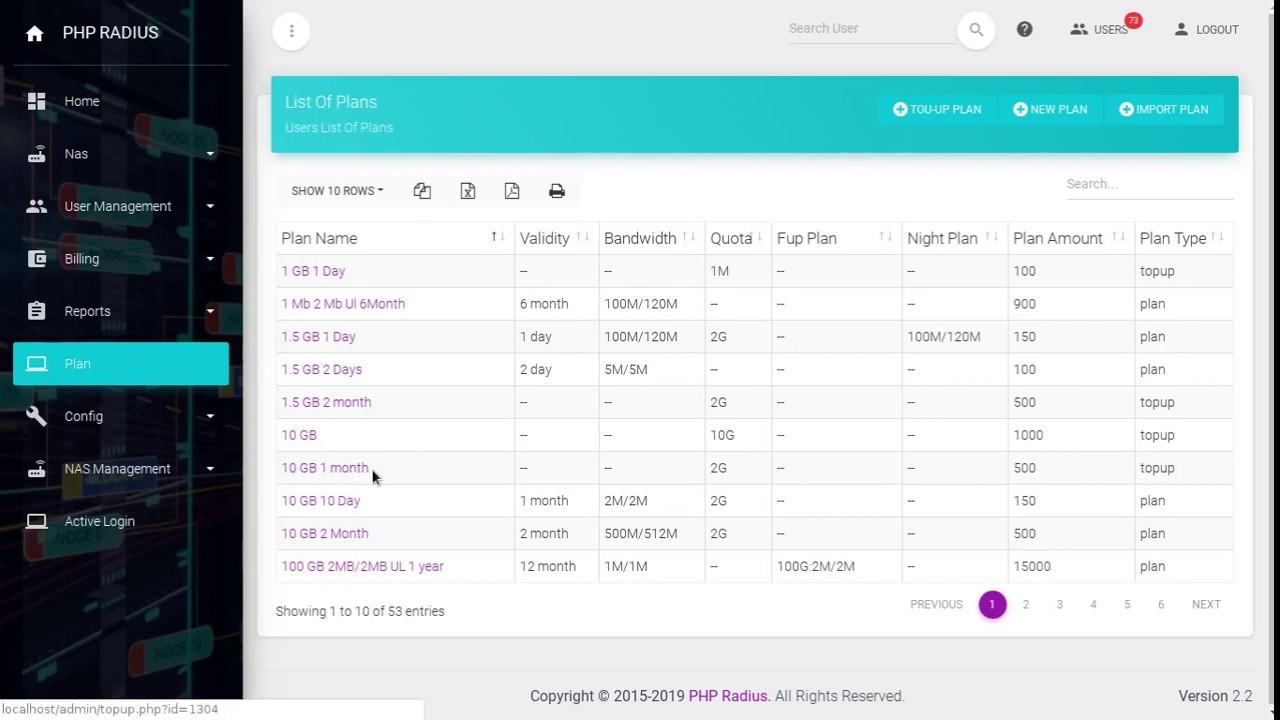Focus the table Search field
This screenshot has height=720, width=1280.
(1149, 184)
